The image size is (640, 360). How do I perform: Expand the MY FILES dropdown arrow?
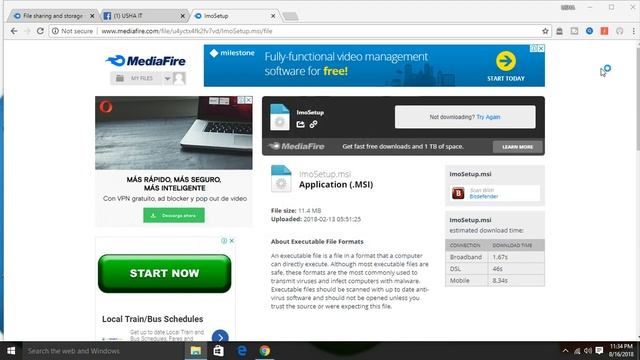click(167, 78)
